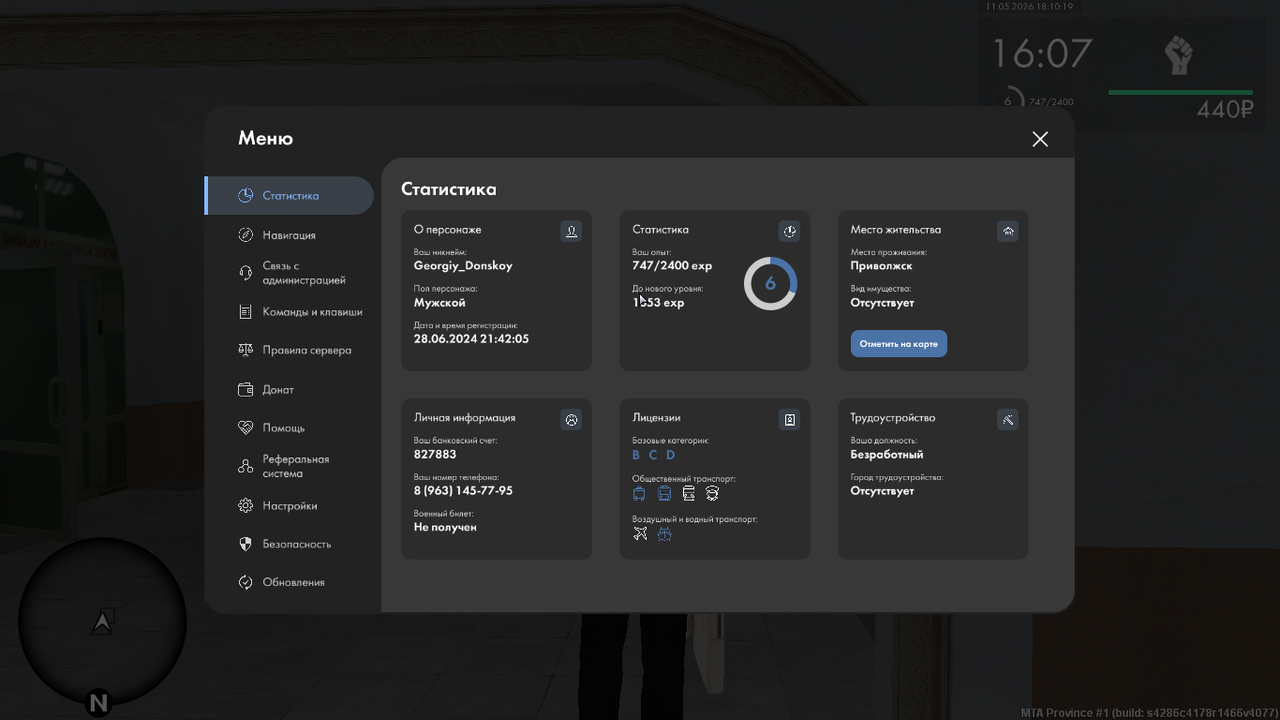
Task: Open the Статистика menu section
Action: (289, 196)
